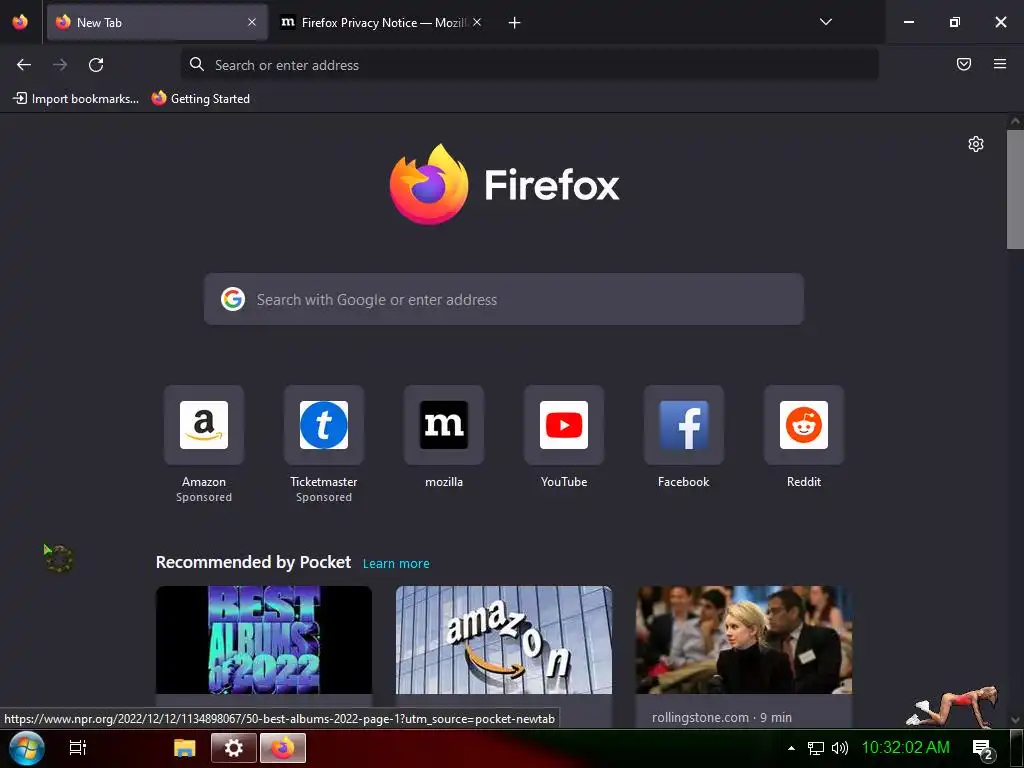The height and width of the screenshot is (768, 1024).
Task: Reload the current page
Action: (x=96, y=65)
